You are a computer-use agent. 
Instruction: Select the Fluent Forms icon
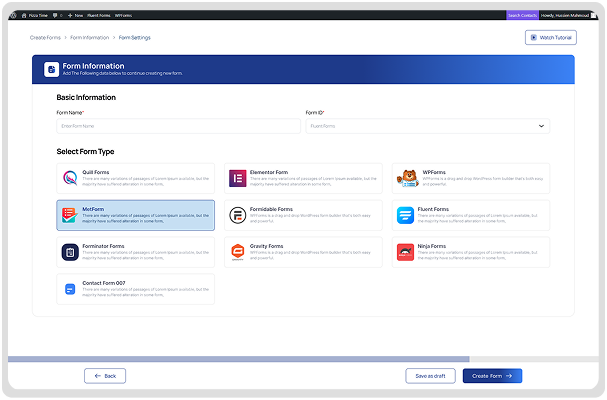click(405, 215)
